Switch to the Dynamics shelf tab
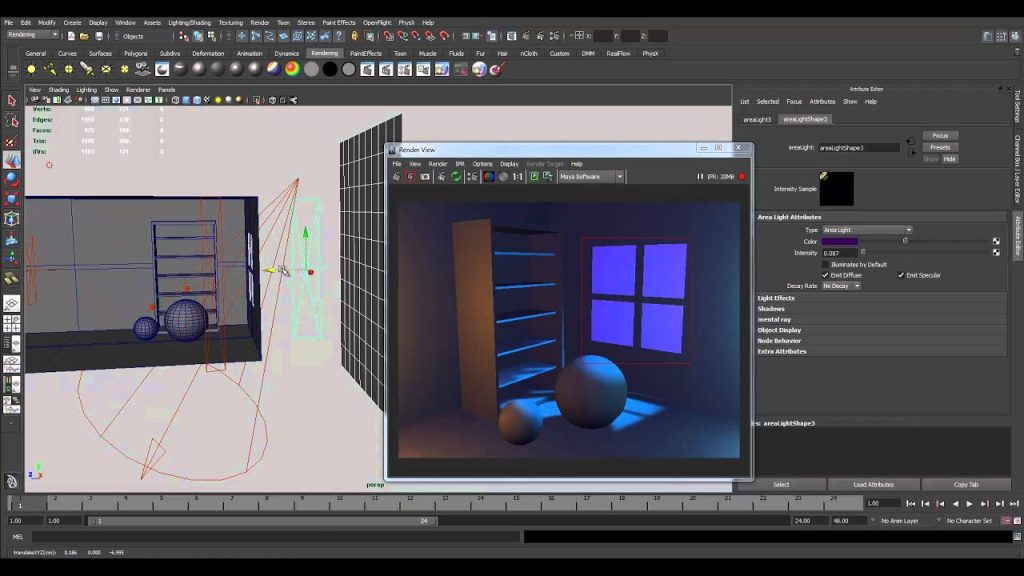Image resolution: width=1024 pixels, height=576 pixels. click(x=286, y=54)
